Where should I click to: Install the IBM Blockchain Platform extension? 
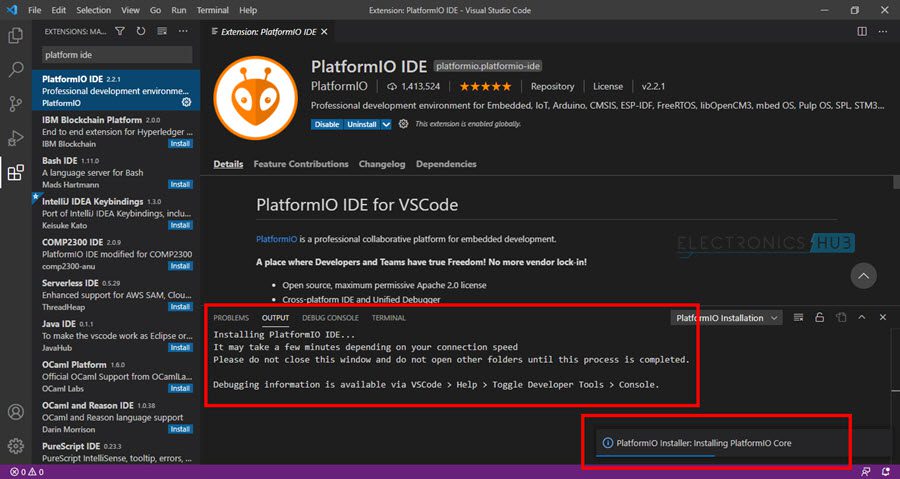coord(180,144)
